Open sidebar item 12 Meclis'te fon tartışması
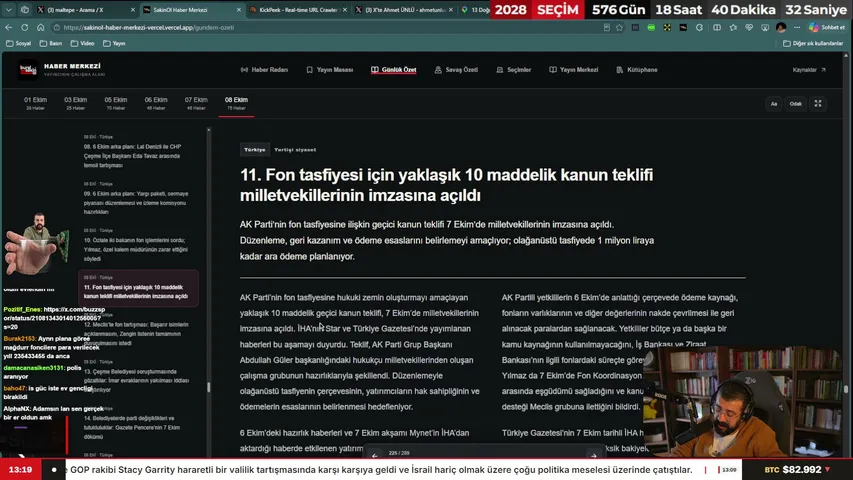This screenshot has width=853, height=480. 136,330
